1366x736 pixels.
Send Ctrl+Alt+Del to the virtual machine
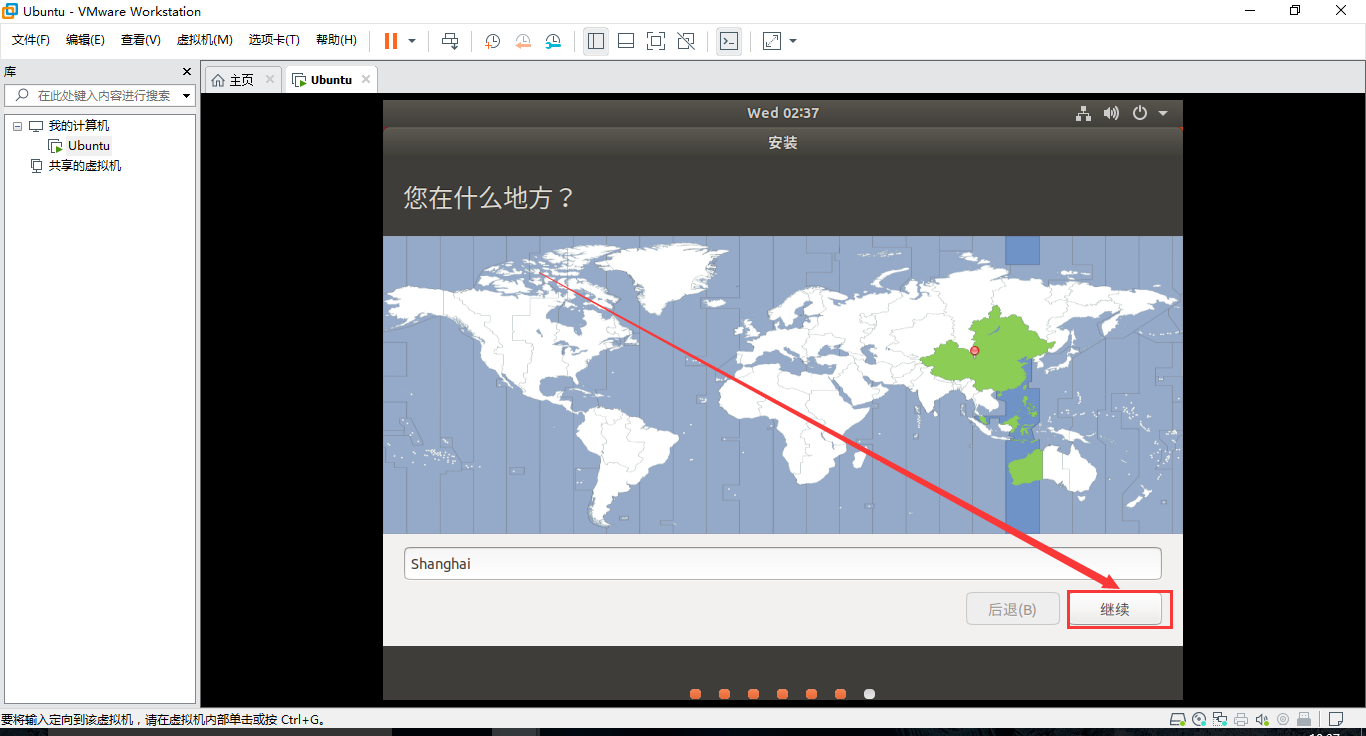click(x=450, y=41)
